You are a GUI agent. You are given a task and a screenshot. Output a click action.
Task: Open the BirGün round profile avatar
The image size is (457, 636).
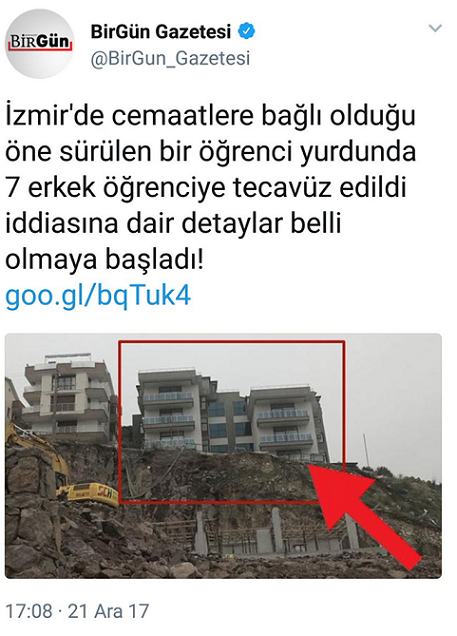39,44
